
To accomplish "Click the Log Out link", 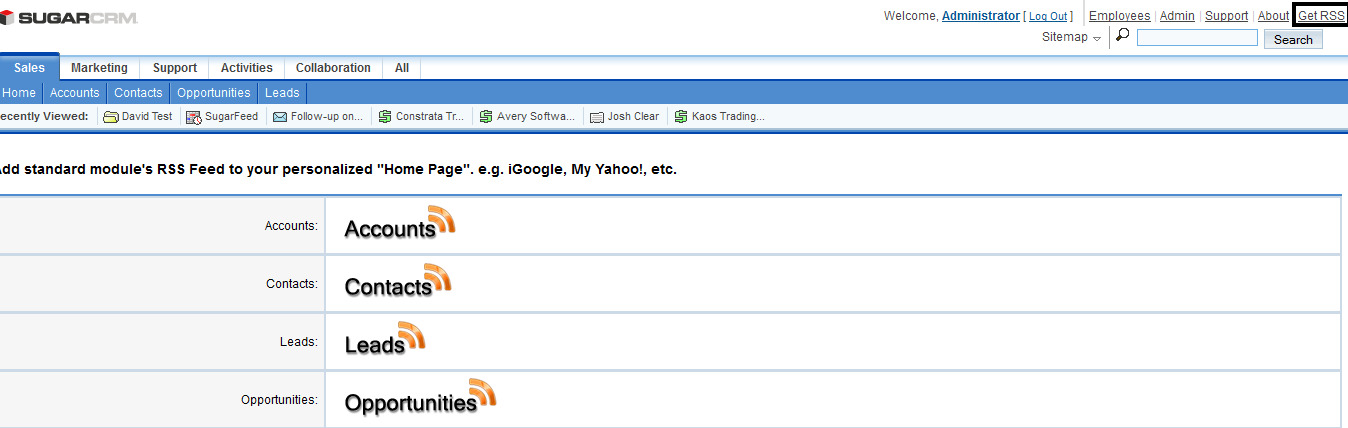I will click(x=1048, y=16).
